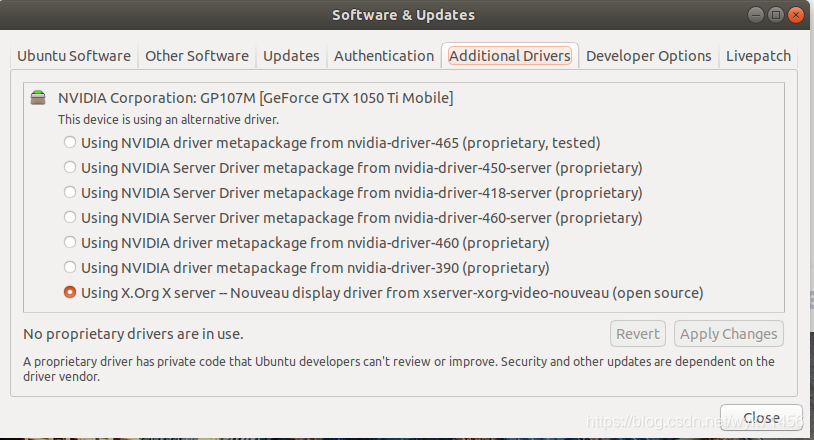Pick the nvidia-driver-460-server option
Image resolution: width=814 pixels, height=440 pixels.
point(70,217)
